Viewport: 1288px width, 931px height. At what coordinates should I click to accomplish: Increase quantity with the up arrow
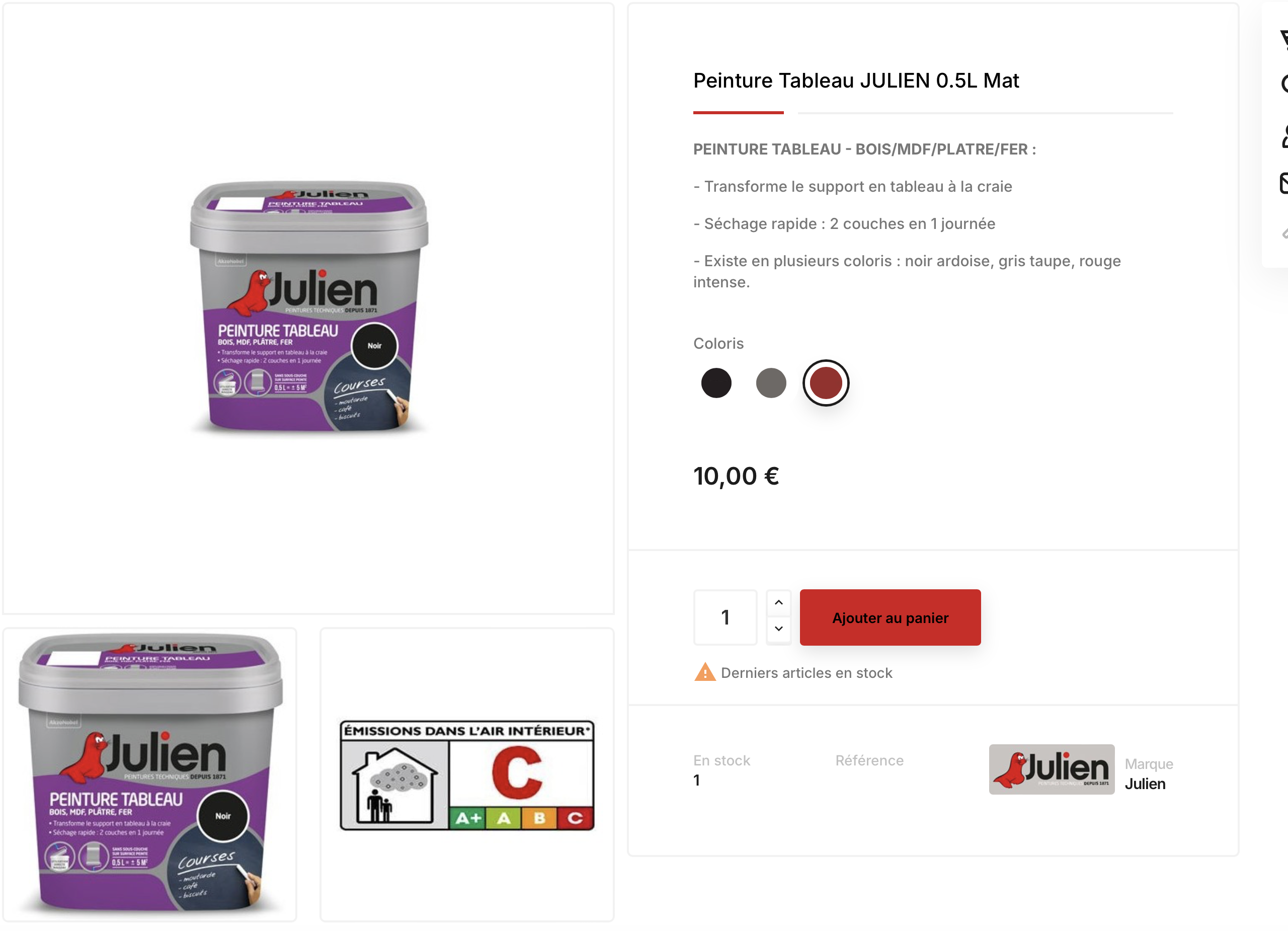coord(779,602)
